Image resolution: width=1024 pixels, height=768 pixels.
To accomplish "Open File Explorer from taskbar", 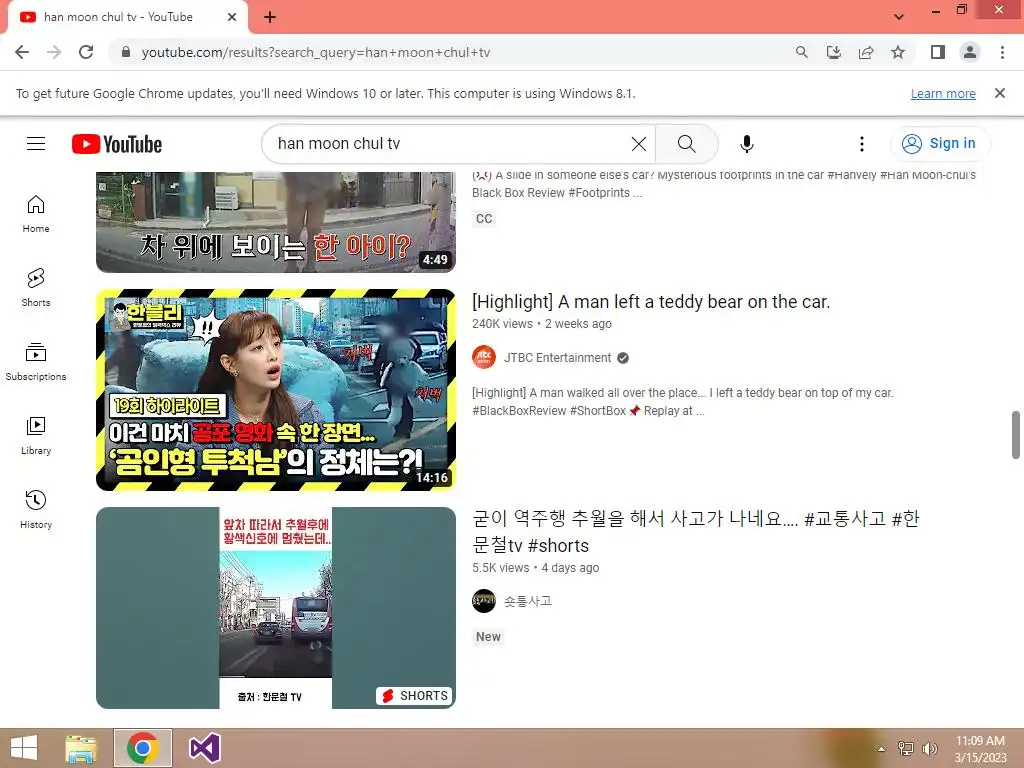I will pyautogui.click(x=81, y=748).
